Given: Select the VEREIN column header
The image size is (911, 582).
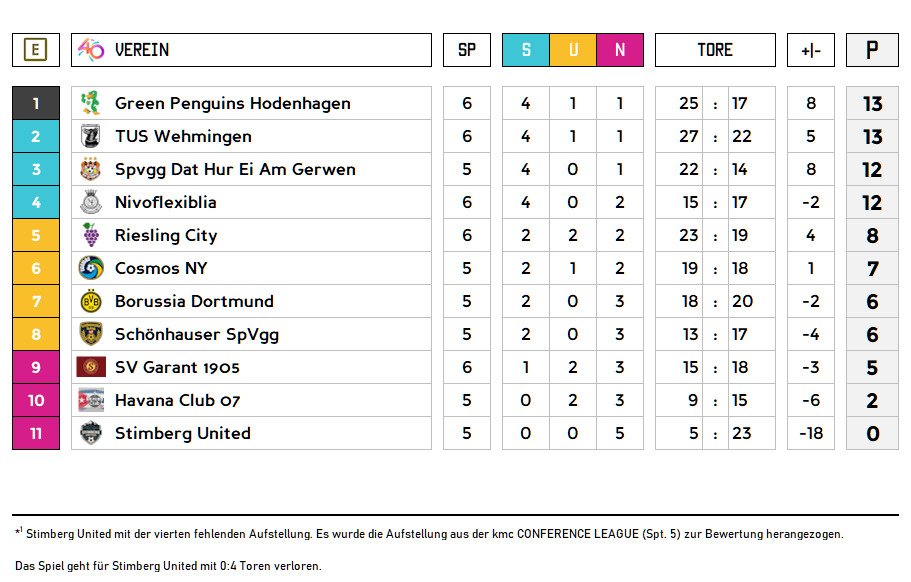Looking at the screenshot, I should tap(142, 50).
